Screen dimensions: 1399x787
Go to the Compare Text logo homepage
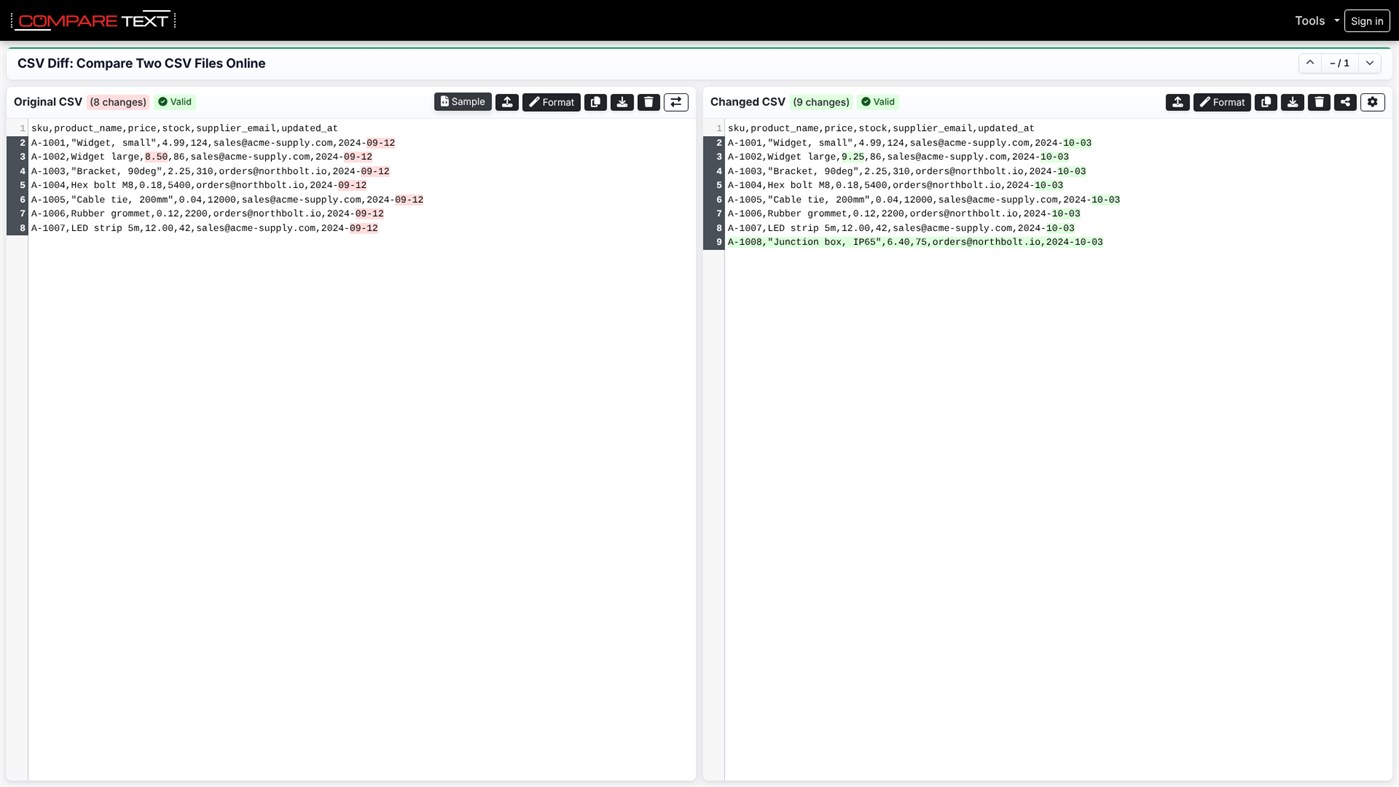click(x=93, y=20)
